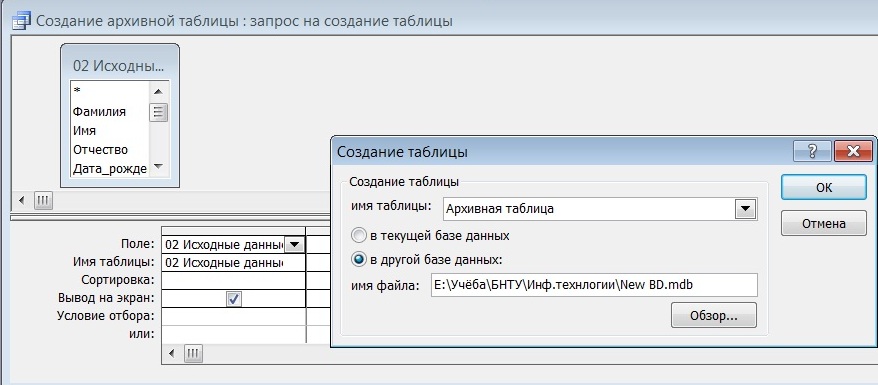Click the query window icon in title bar
This screenshot has height=385, width=878.
click(x=21, y=21)
